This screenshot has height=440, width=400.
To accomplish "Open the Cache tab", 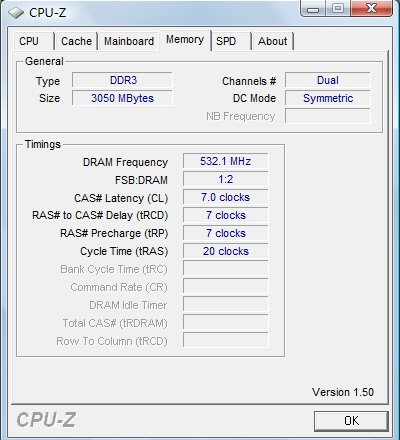I will (x=76, y=41).
